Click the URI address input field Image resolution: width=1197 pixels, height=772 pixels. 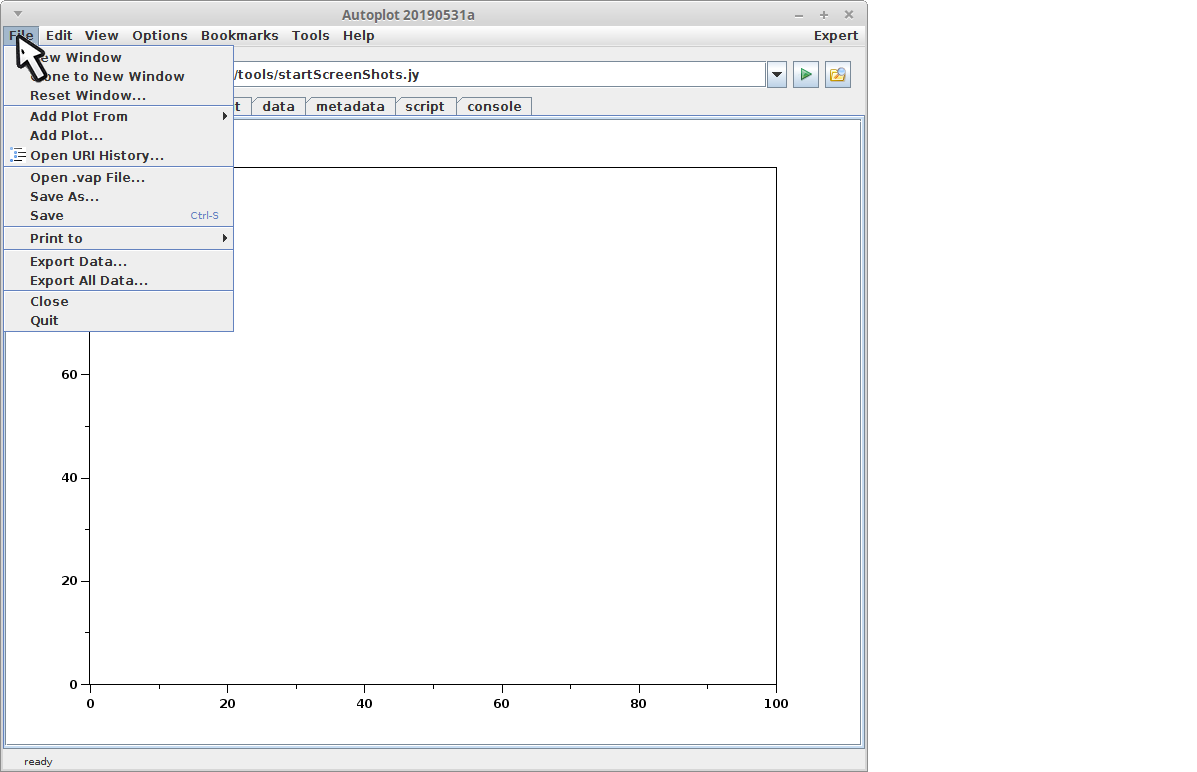[499, 75]
